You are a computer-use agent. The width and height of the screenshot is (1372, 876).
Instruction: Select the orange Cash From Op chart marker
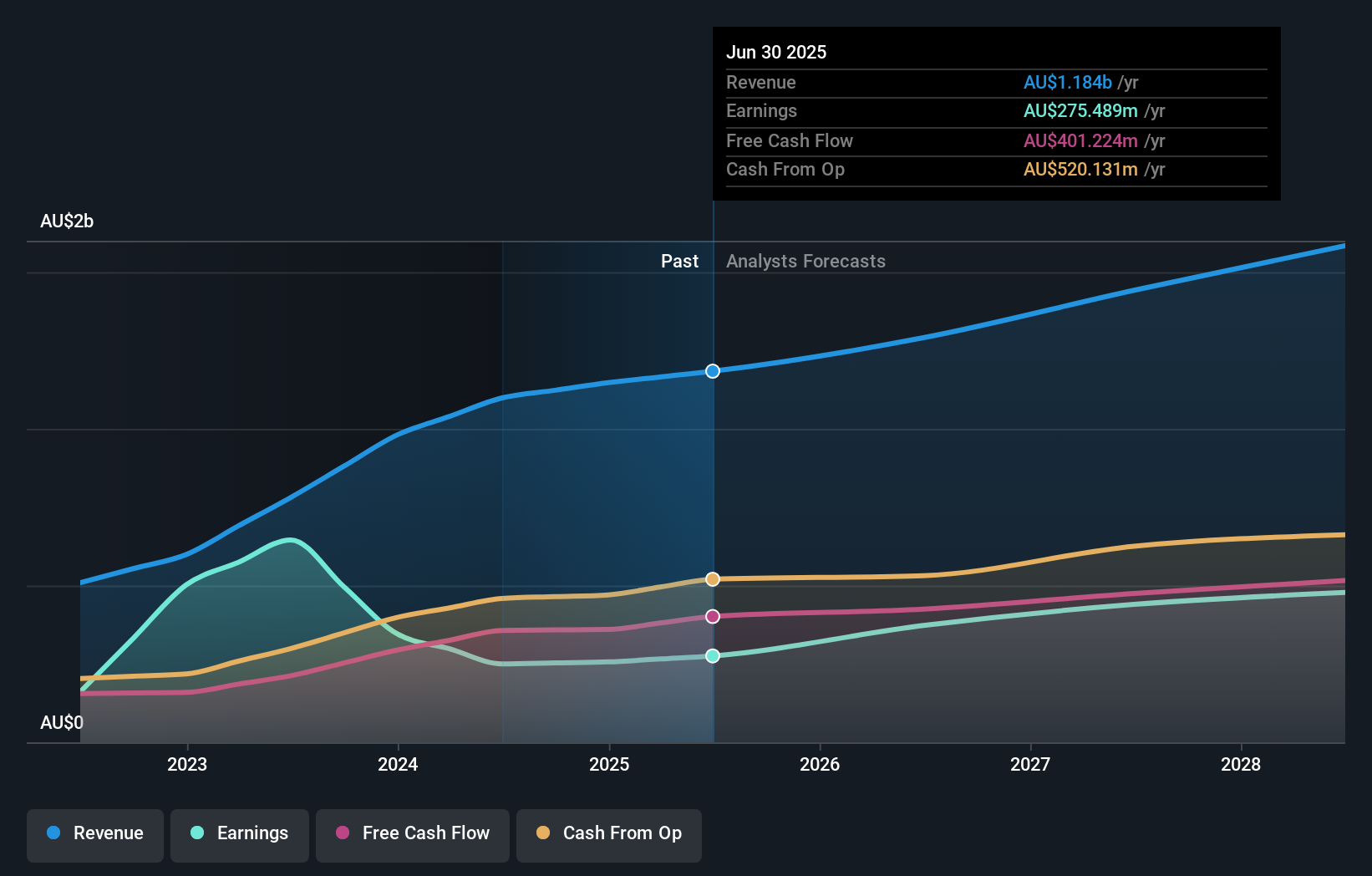coord(712,578)
